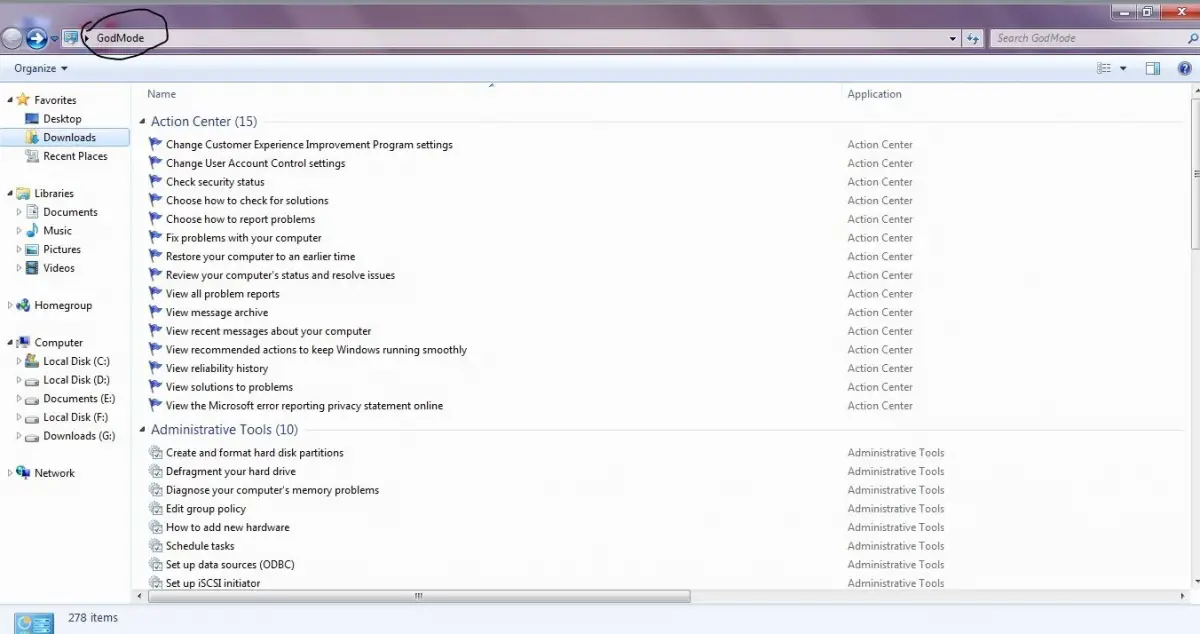The image size is (1200, 634).
Task: Collapse the Computer group
Action: point(10,342)
